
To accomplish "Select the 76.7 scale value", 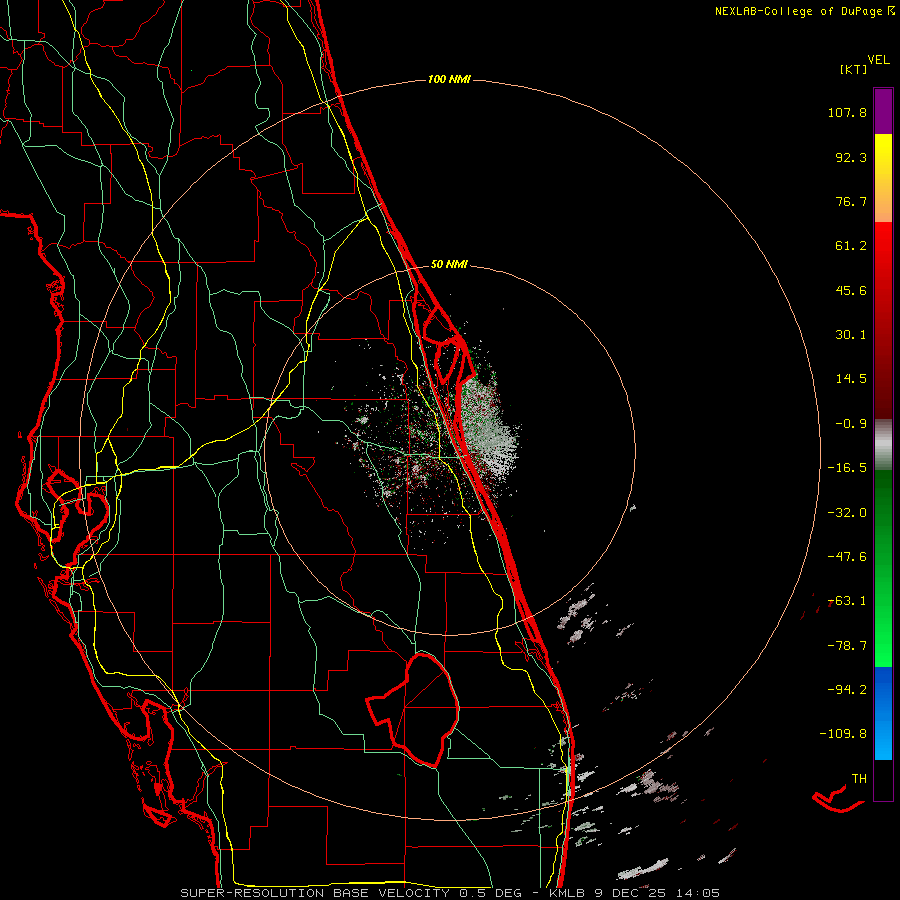I will (x=851, y=201).
